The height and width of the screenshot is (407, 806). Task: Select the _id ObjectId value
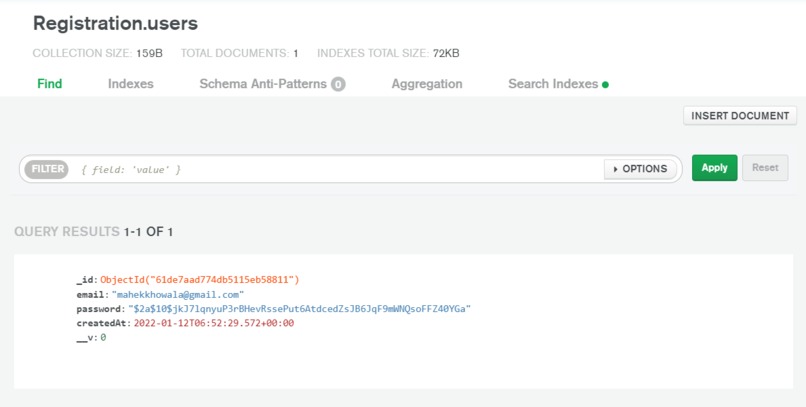199,280
